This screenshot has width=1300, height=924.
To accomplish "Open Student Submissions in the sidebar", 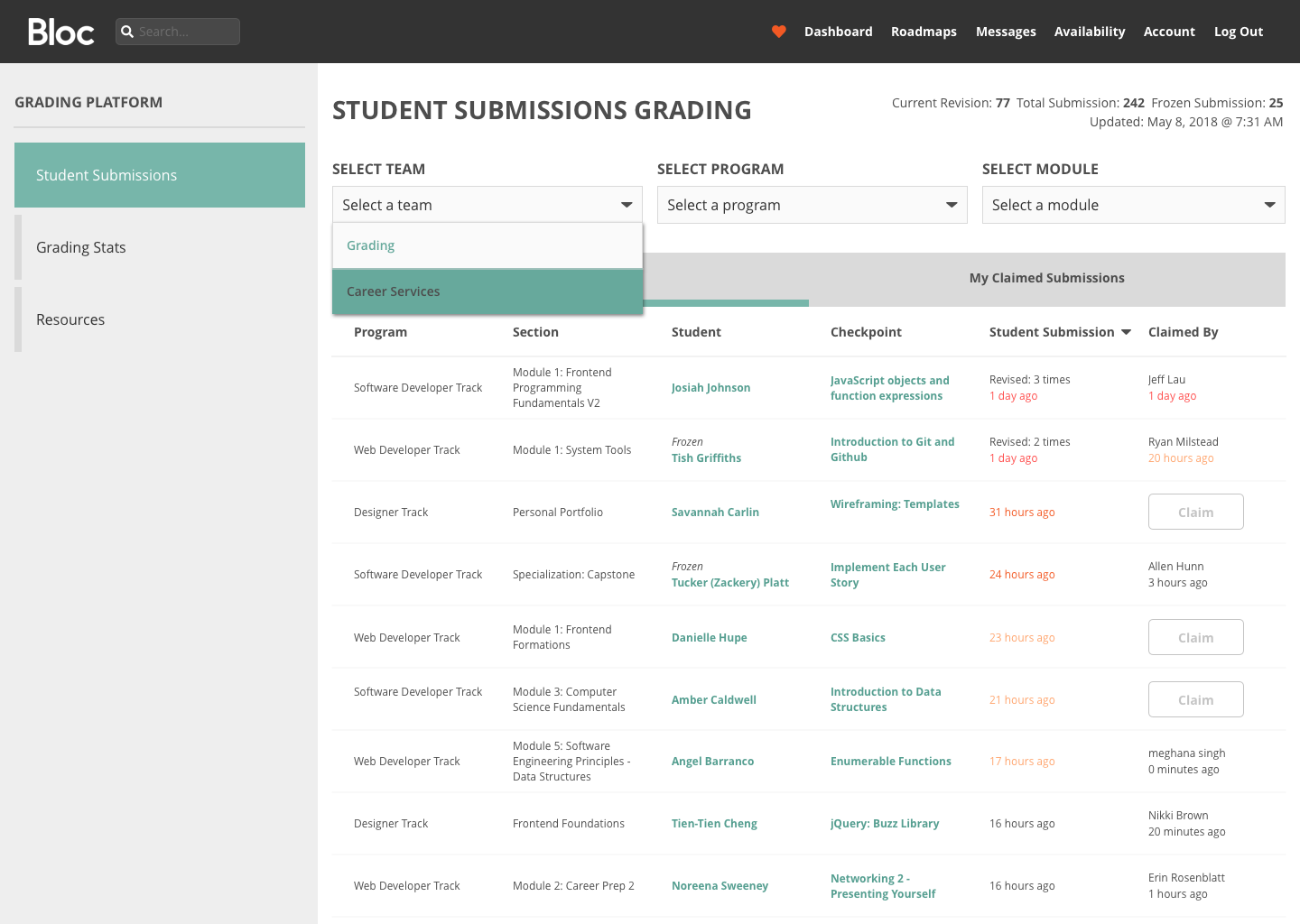I will (x=160, y=175).
